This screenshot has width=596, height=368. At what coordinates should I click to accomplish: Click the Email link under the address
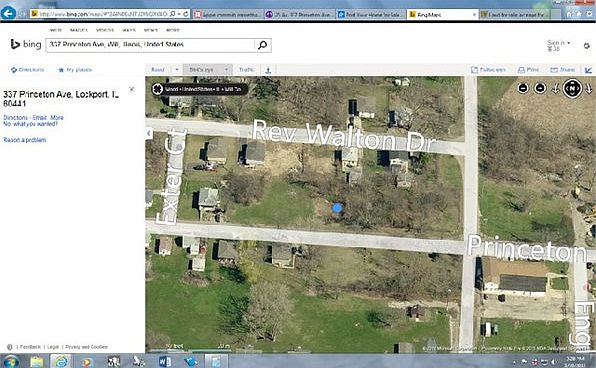(40, 117)
